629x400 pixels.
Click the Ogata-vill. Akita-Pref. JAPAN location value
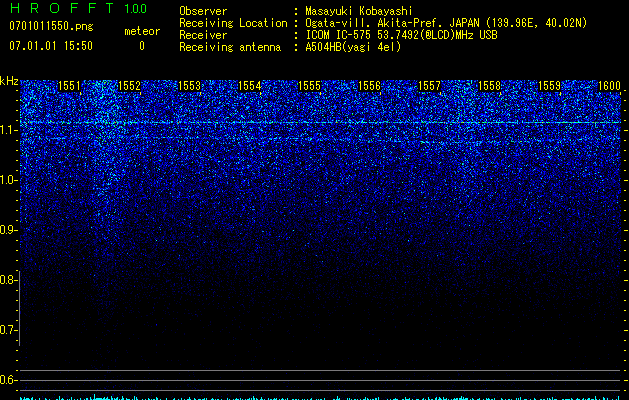446,23
